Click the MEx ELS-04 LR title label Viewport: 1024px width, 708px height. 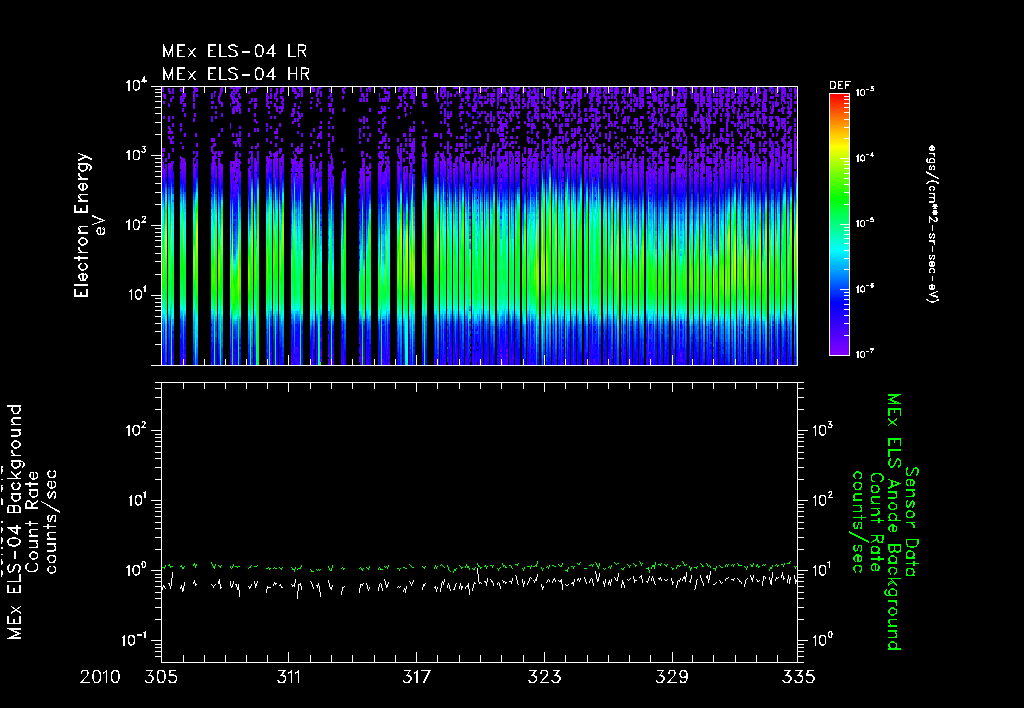pos(234,52)
